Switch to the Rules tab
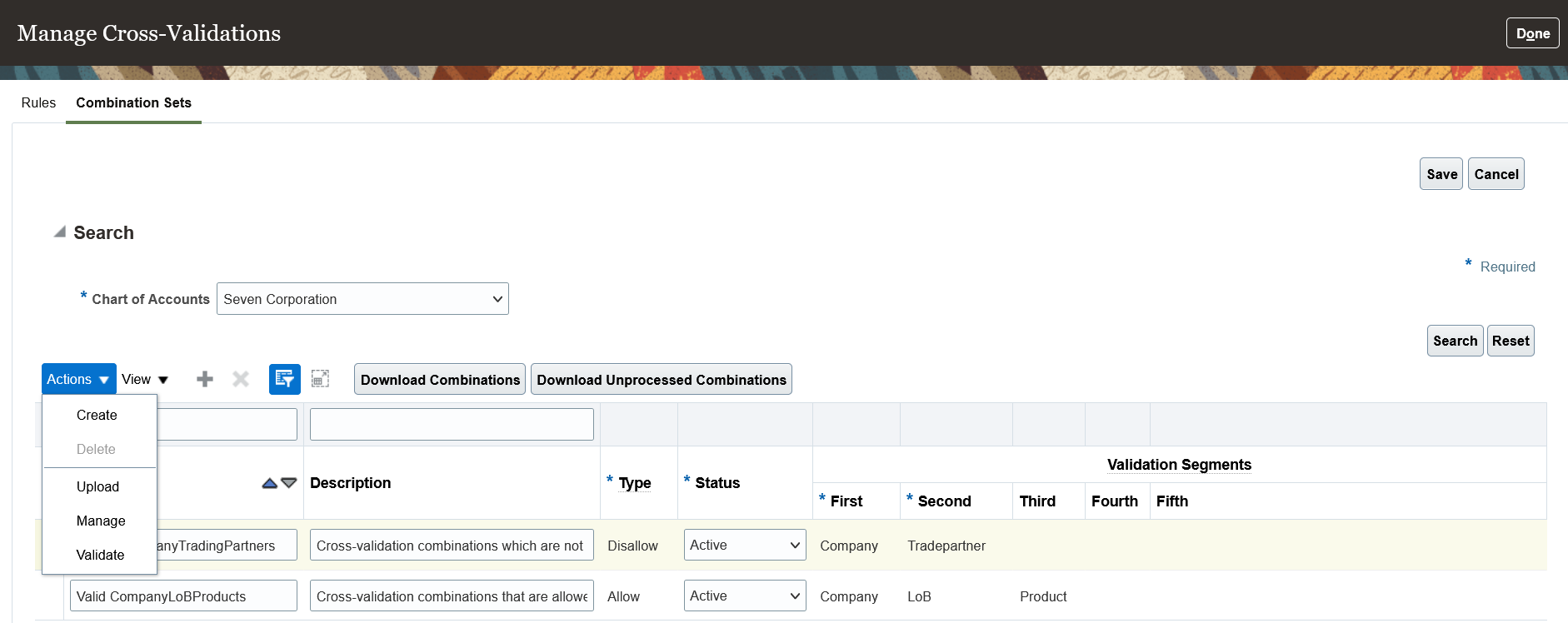The width and height of the screenshot is (1568, 623). 38,102
